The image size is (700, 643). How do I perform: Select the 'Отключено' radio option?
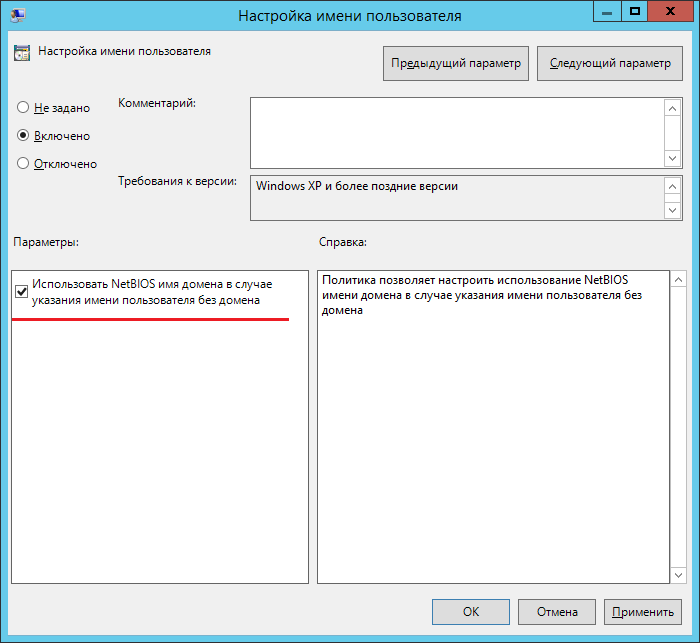click(23, 163)
